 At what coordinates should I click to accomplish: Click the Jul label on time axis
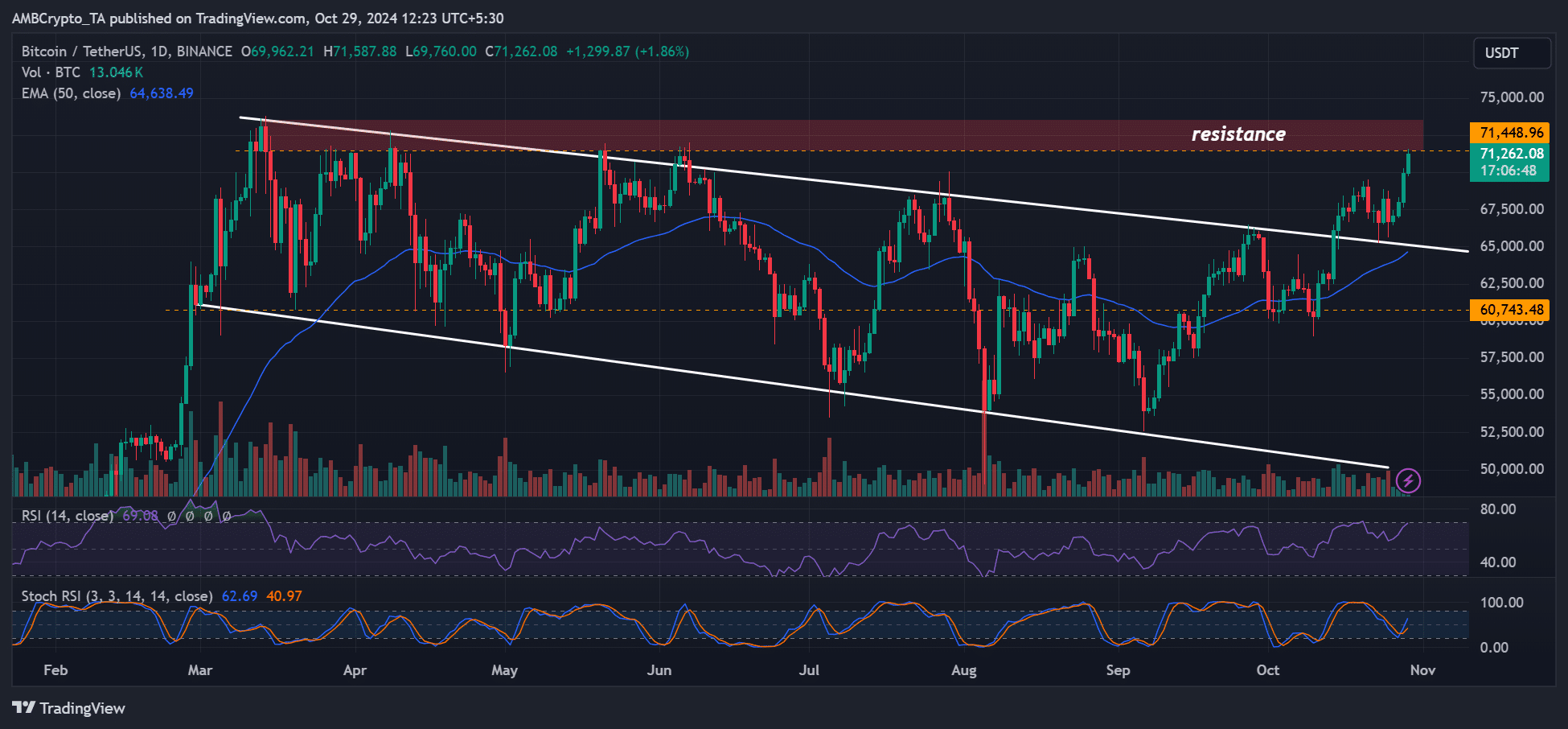click(810, 670)
